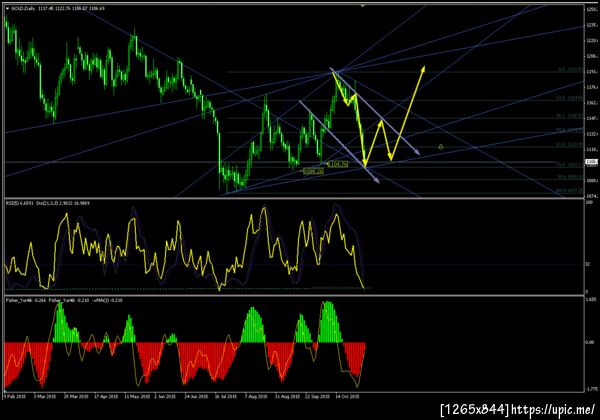Click the 0.0 Fibonacci level label near the top
Image resolution: width=600 pixels, height=420 pixels.
[570, 70]
